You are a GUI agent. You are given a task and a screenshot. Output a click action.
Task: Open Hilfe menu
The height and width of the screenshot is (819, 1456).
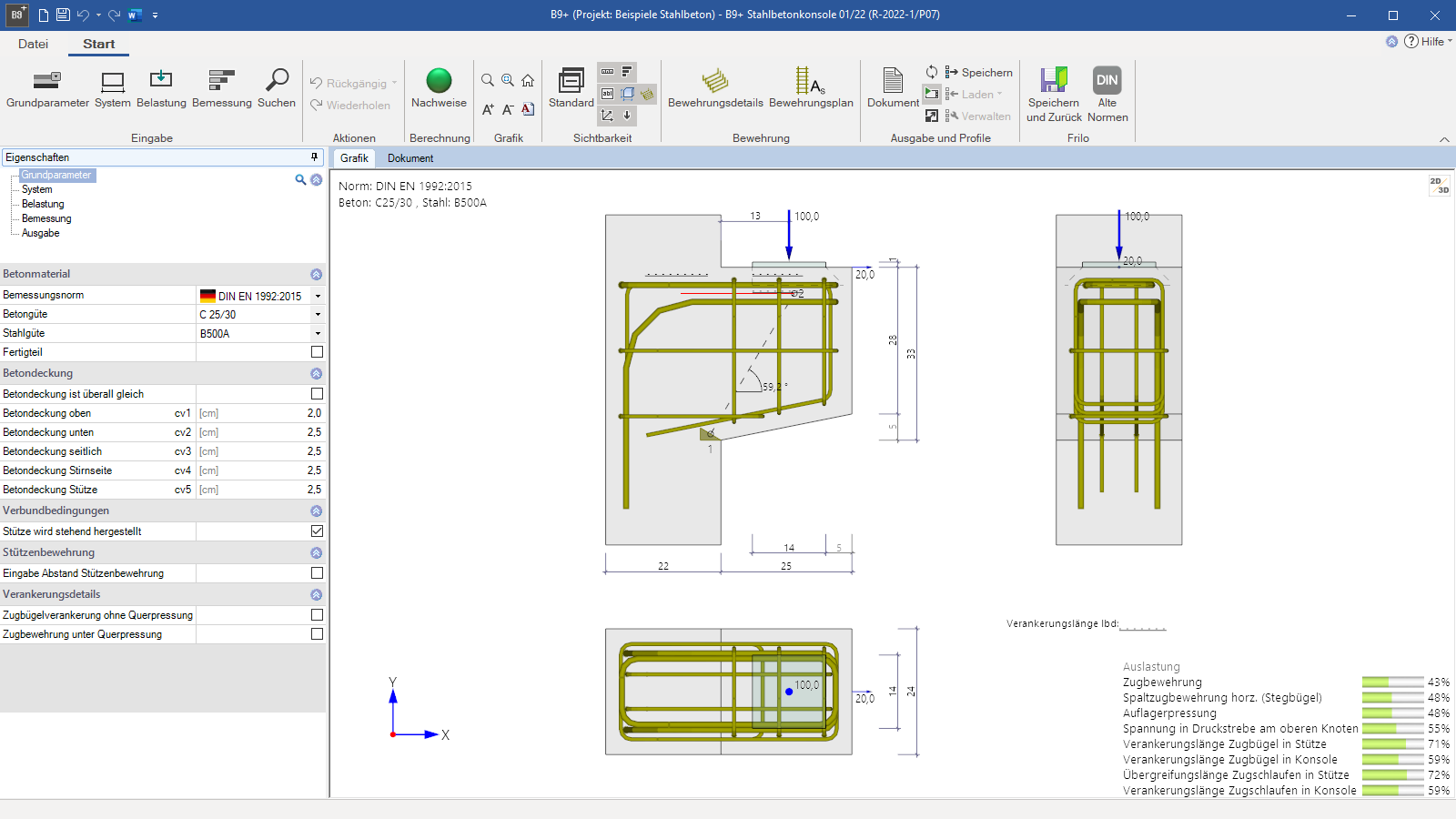pos(1428,42)
